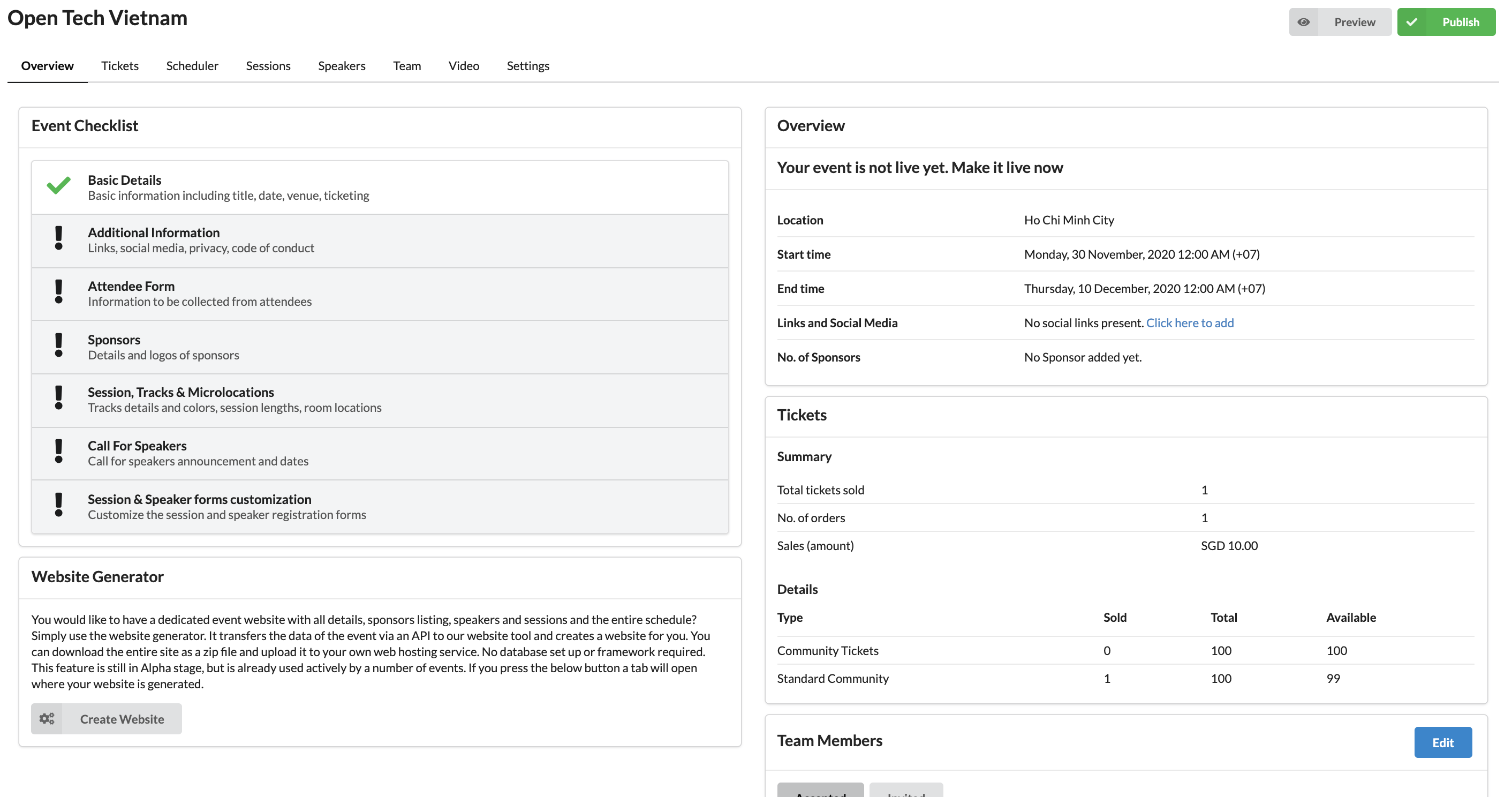
Task: Click the gears icon on Create Website button
Action: click(47, 718)
